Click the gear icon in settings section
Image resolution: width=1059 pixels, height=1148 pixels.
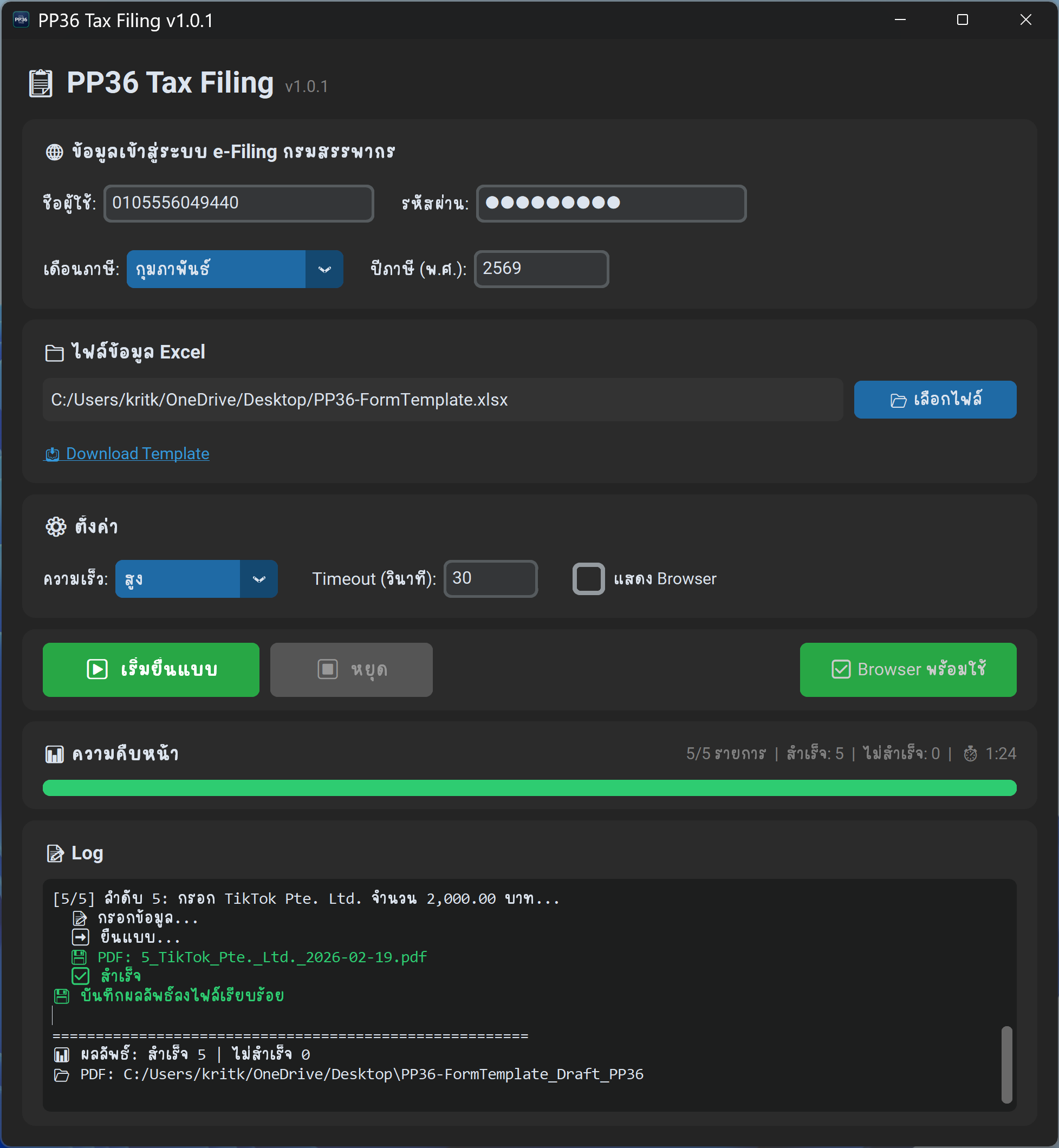[x=56, y=526]
